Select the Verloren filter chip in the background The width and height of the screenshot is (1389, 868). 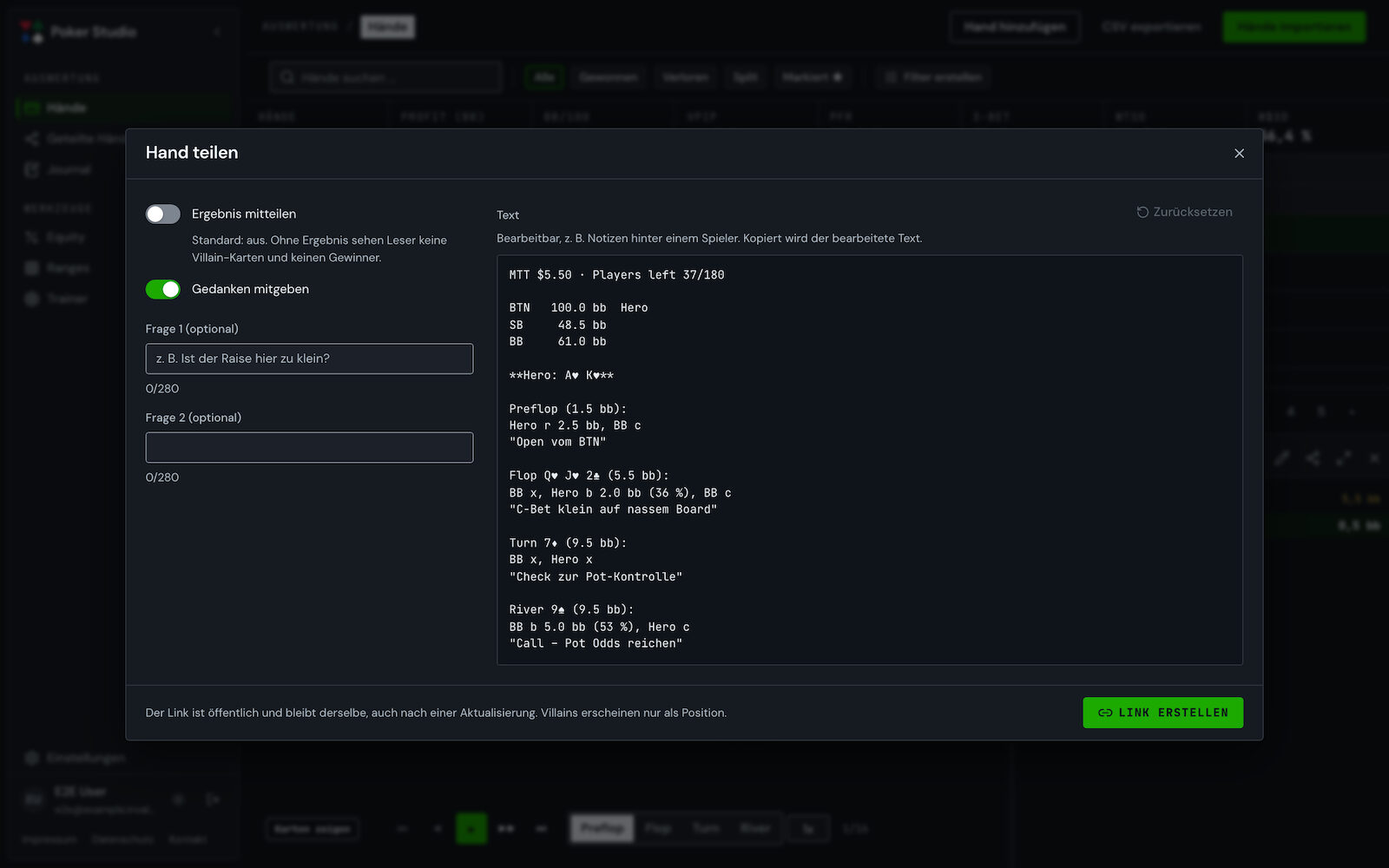click(x=685, y=77)
